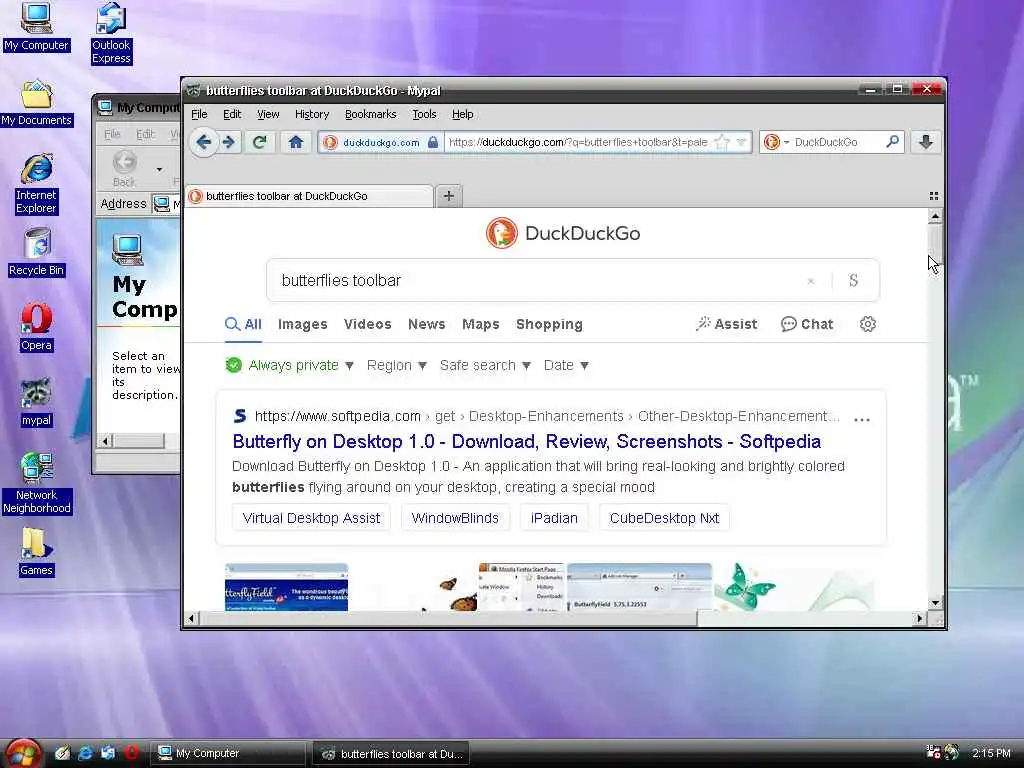This screenshot has width=1024, height=768.
Task: Show all tabs grid icon
Action: tap(934, 196)
